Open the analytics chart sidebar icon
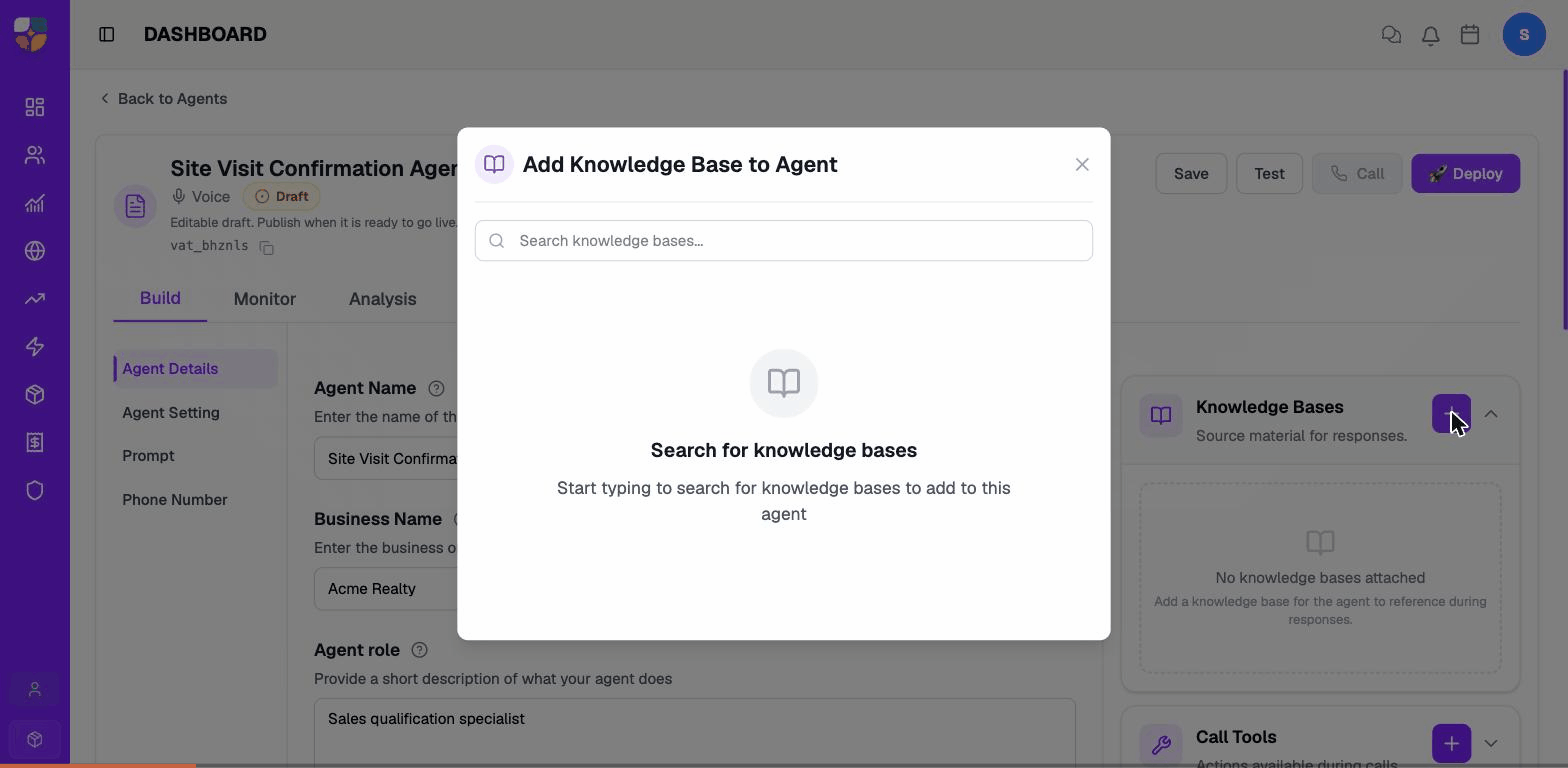Image resolution: width=1568 pixels, height=768 pixels. tap(35, 203)
